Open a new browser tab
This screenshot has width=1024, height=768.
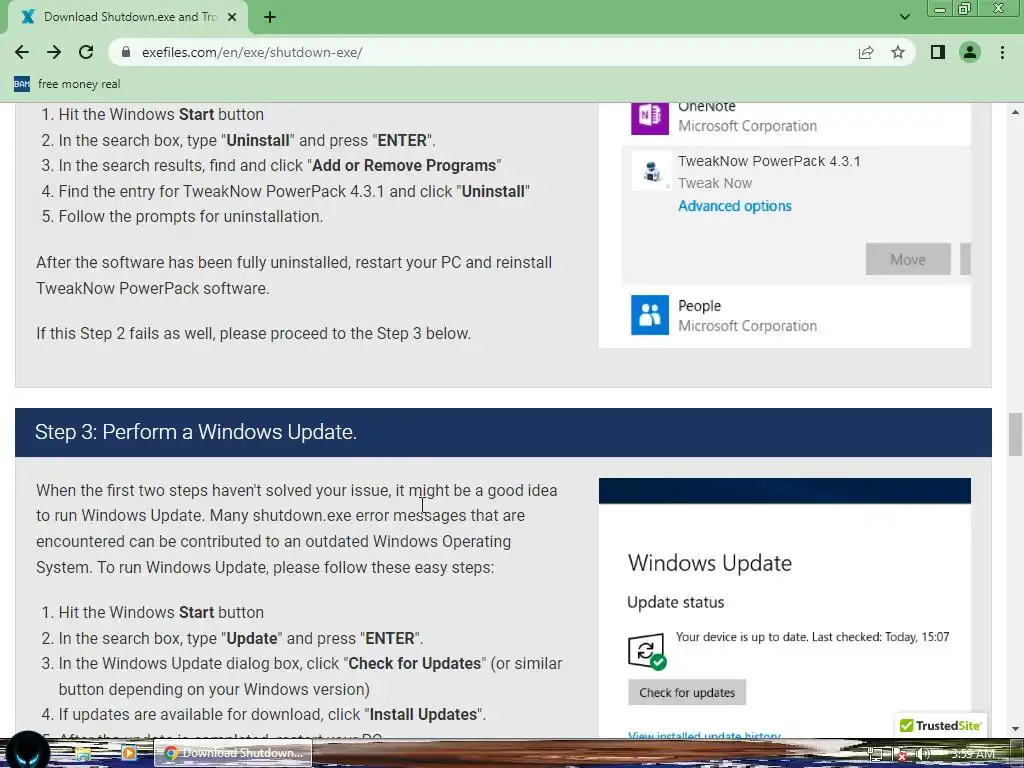270,17
